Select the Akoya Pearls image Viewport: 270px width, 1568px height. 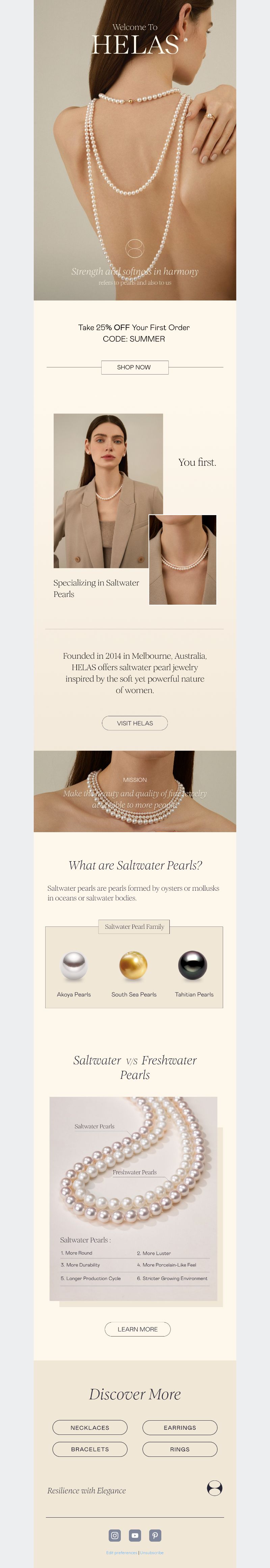(x=74, y=966)
